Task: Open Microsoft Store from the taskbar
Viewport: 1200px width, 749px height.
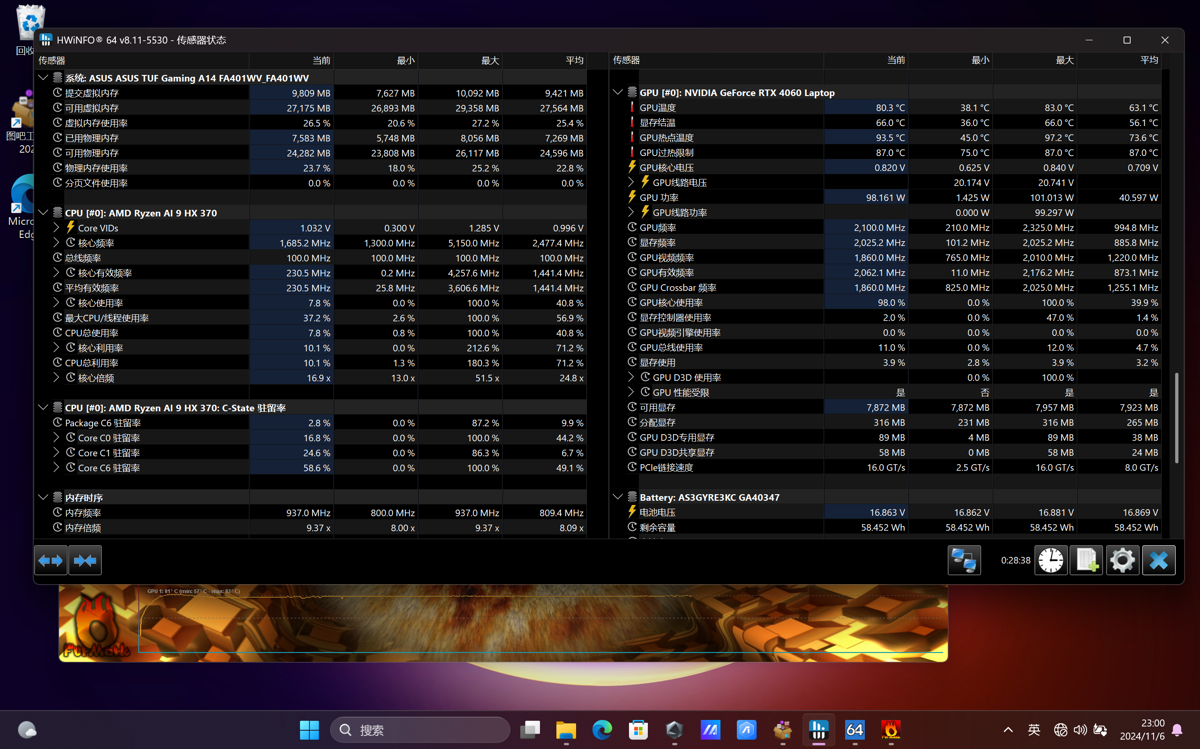Action: [x=638, y=730]
